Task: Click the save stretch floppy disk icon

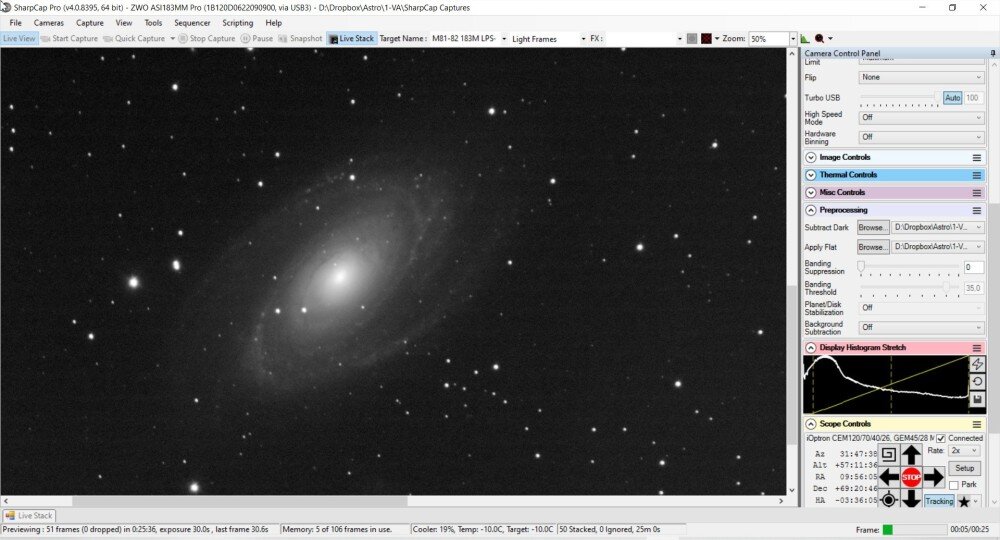Action: point(977,399)
